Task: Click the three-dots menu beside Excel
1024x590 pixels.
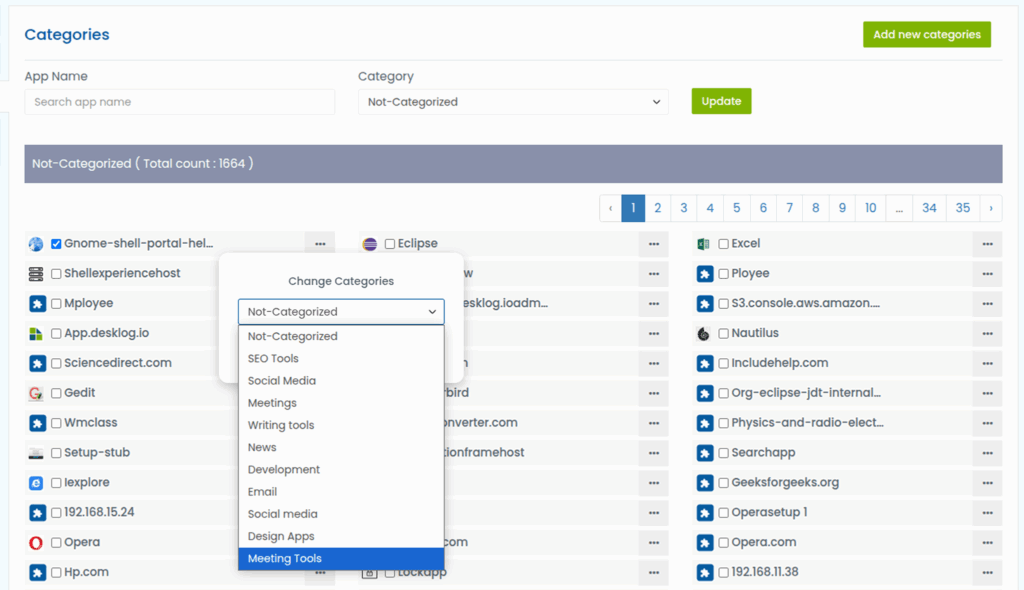Action: point(986,244)
